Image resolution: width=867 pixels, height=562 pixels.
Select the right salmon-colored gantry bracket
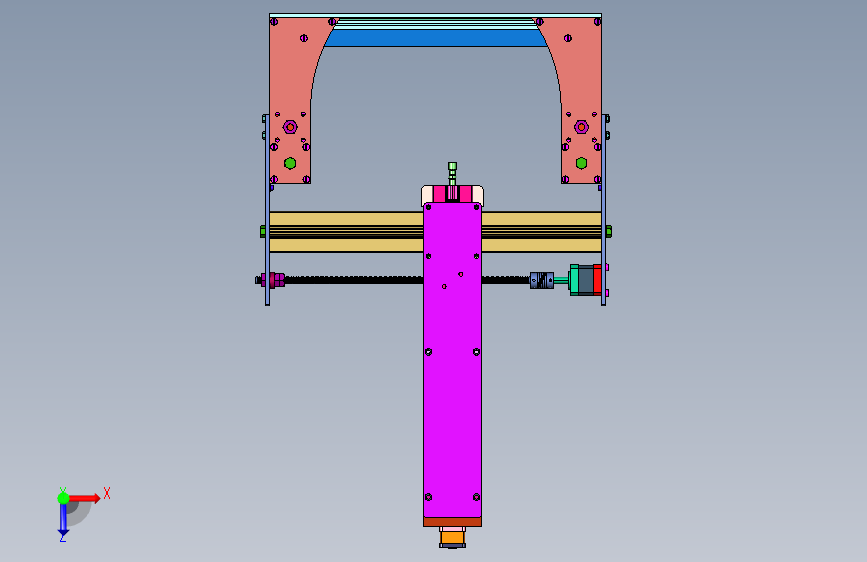tap(581, 100)
